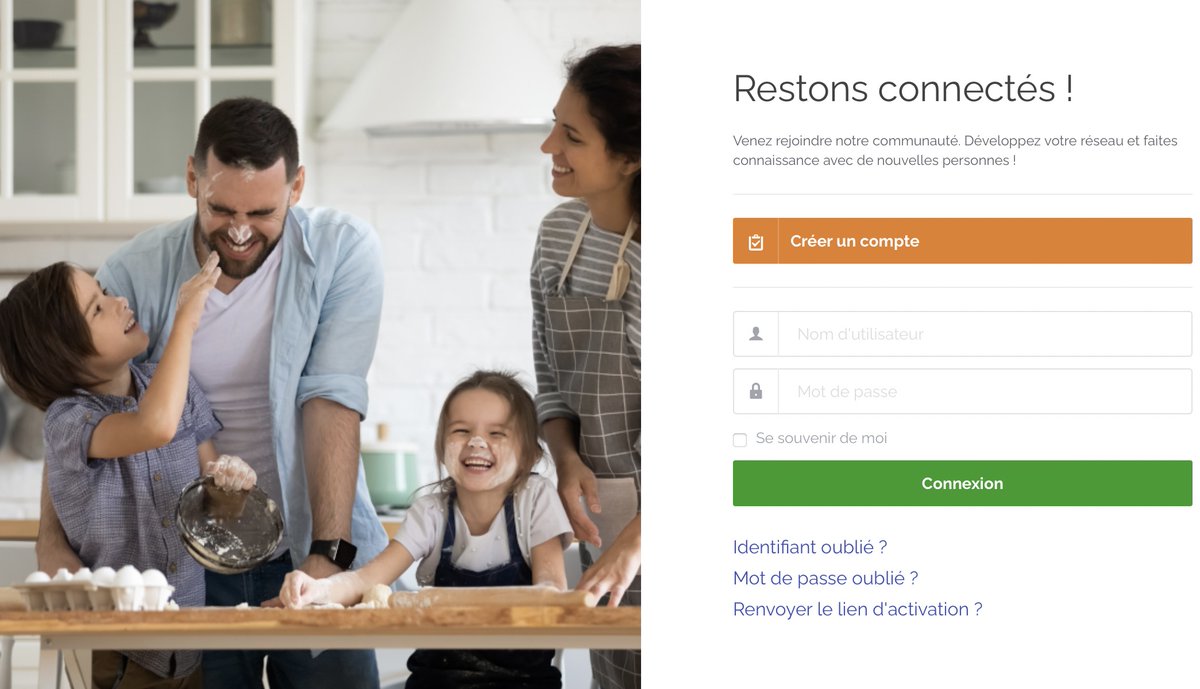Click the Se souvenir de moi label text

point(821,438)
